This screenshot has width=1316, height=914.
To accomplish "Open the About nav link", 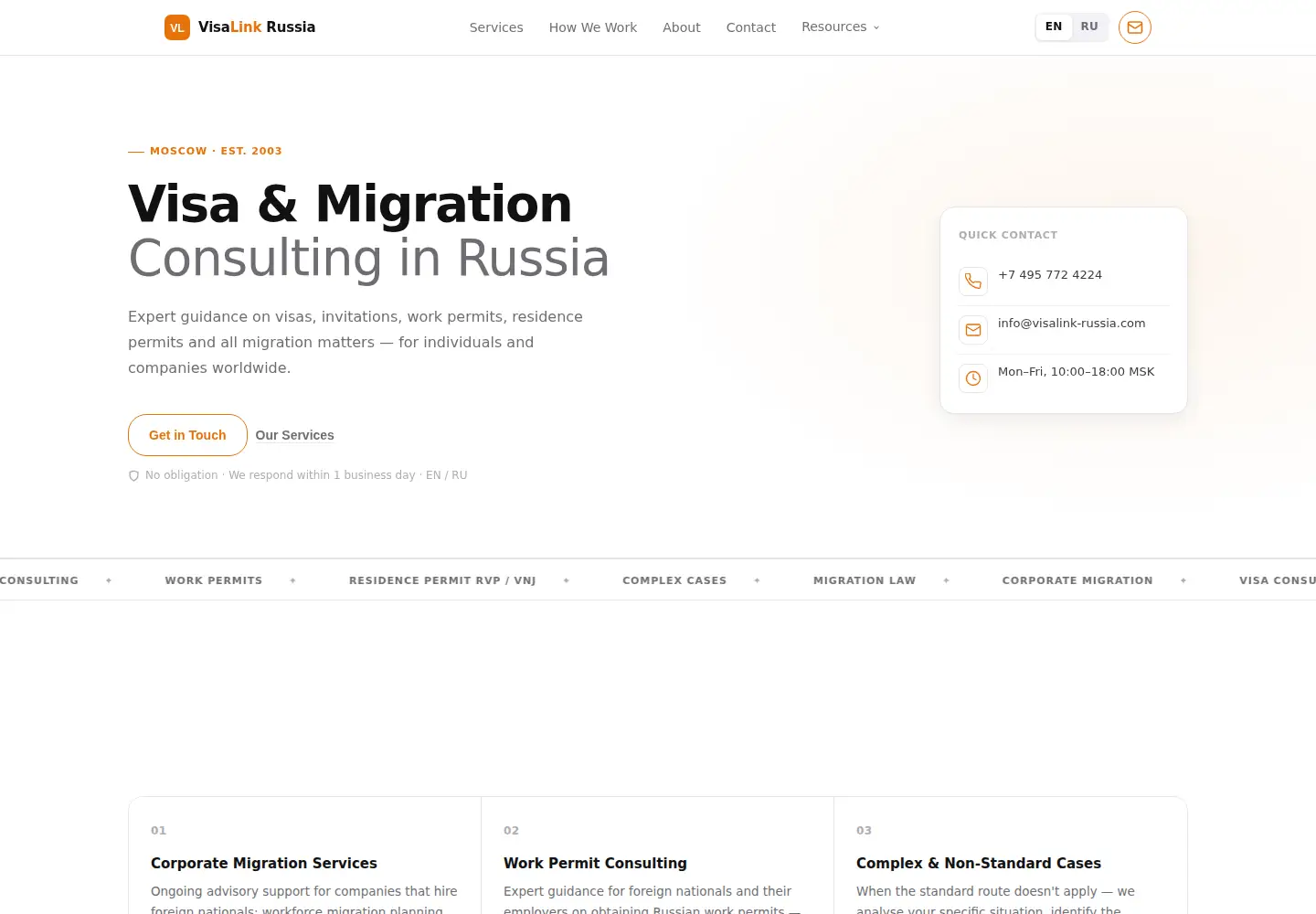I will [682, 27].
